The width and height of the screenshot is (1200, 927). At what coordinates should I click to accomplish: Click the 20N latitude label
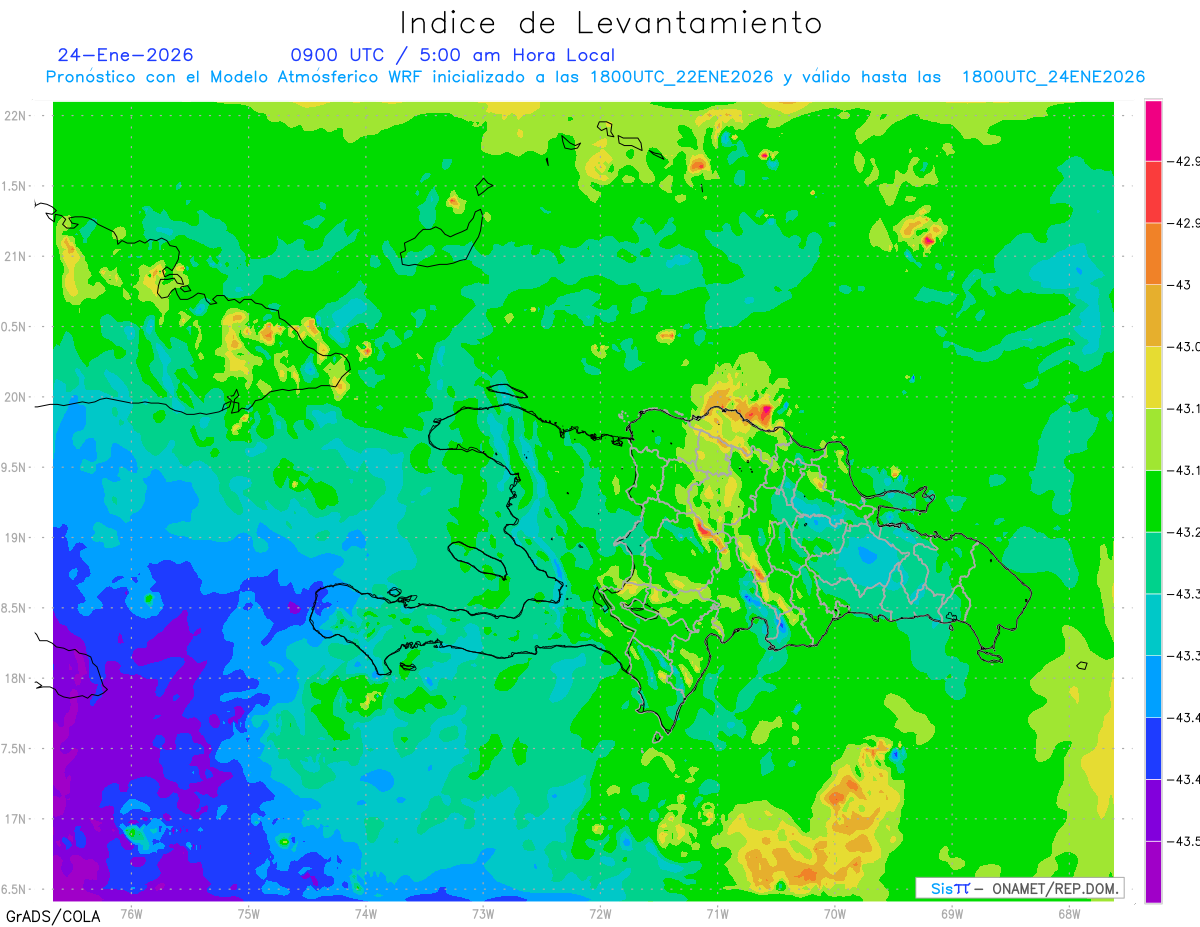(x=15, y=397)
